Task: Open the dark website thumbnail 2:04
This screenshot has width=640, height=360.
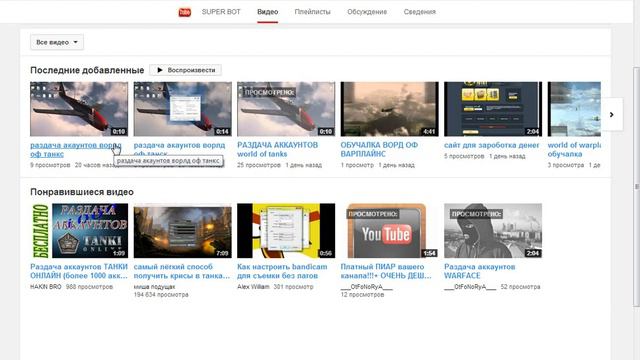Action: [493, 109]
